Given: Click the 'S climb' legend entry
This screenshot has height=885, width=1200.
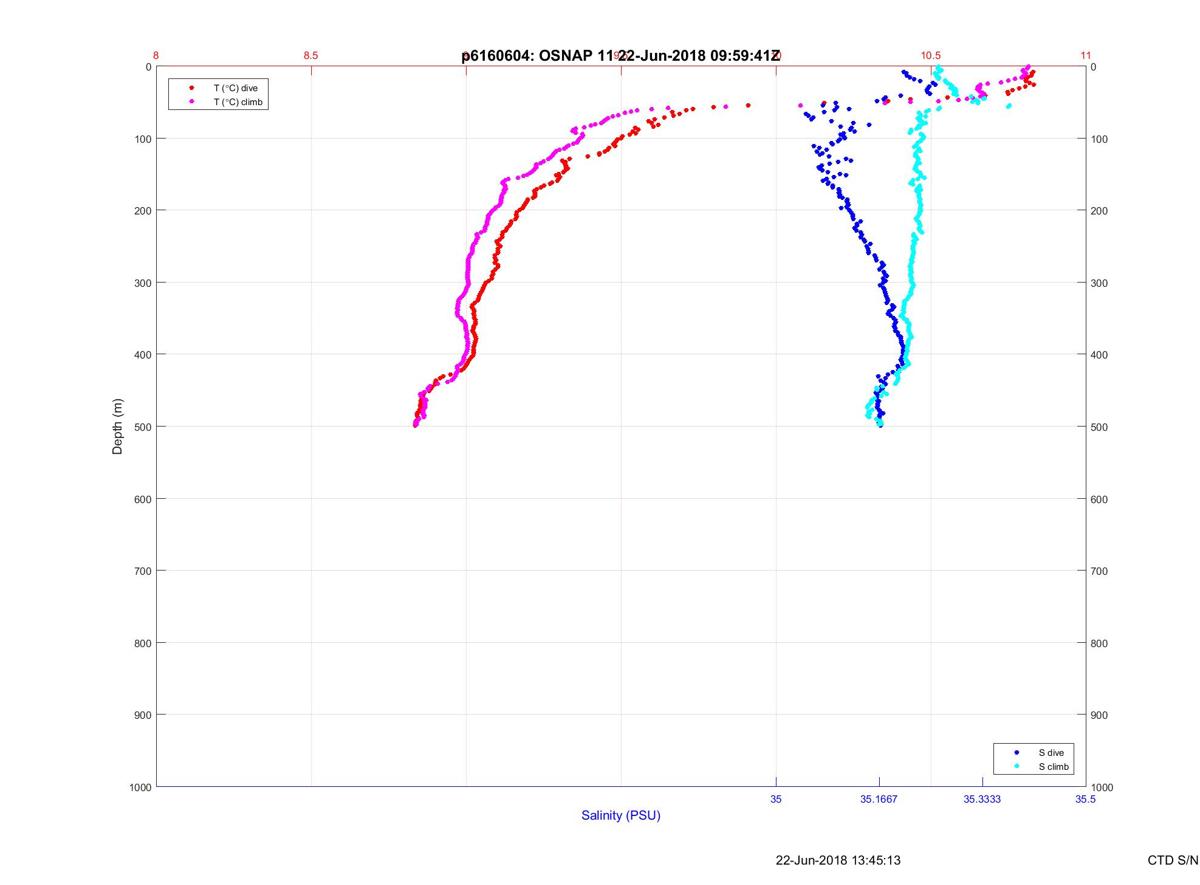Looking at the screenshot, I should pos(1053,766).
